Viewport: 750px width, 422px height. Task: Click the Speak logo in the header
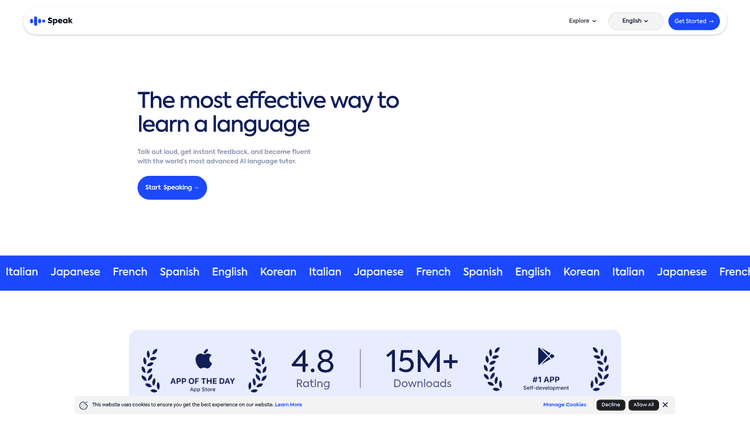(x=51, y=21)
